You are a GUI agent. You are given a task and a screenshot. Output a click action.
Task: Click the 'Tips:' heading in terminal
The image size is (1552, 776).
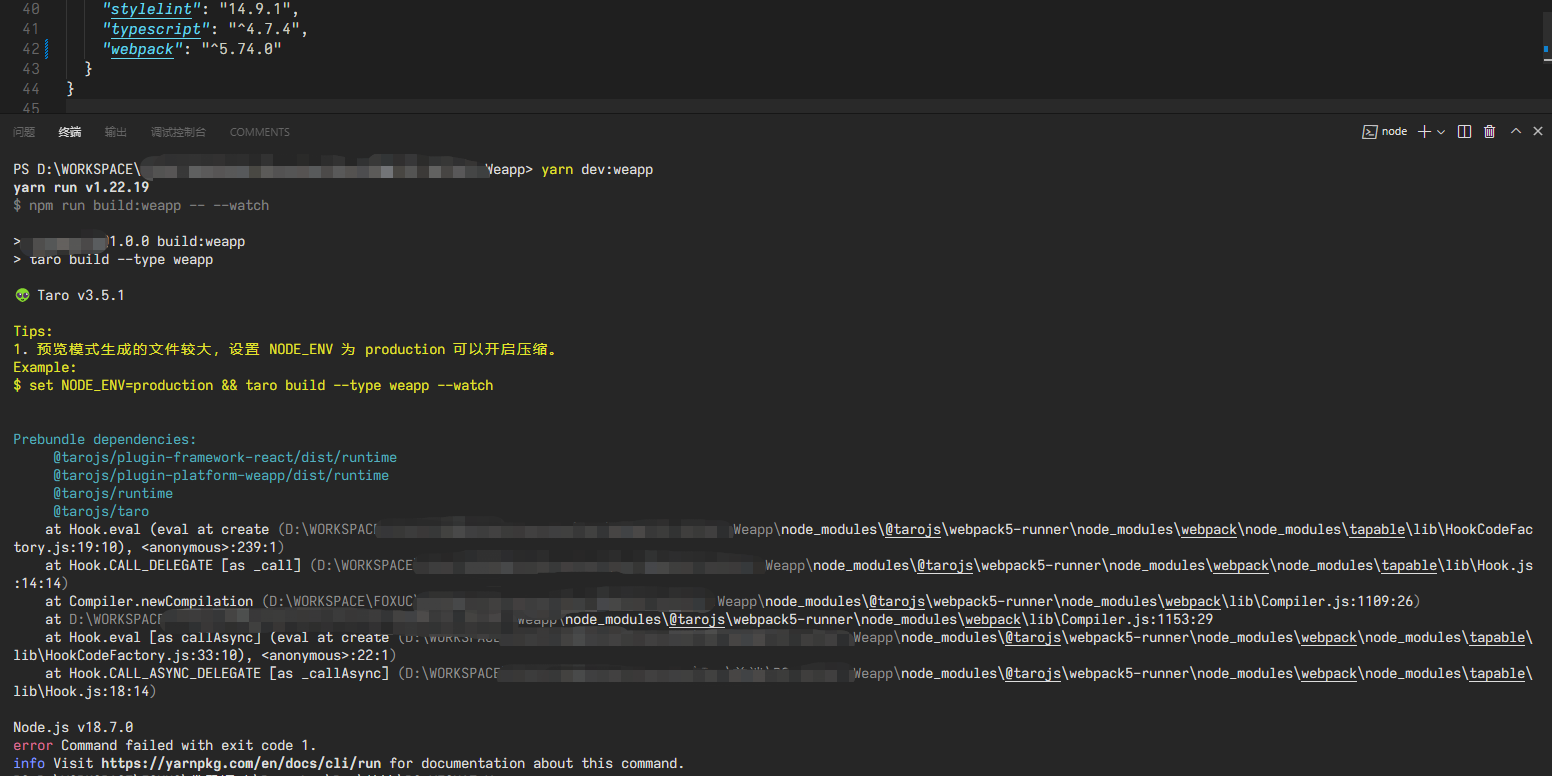point(33,331)
